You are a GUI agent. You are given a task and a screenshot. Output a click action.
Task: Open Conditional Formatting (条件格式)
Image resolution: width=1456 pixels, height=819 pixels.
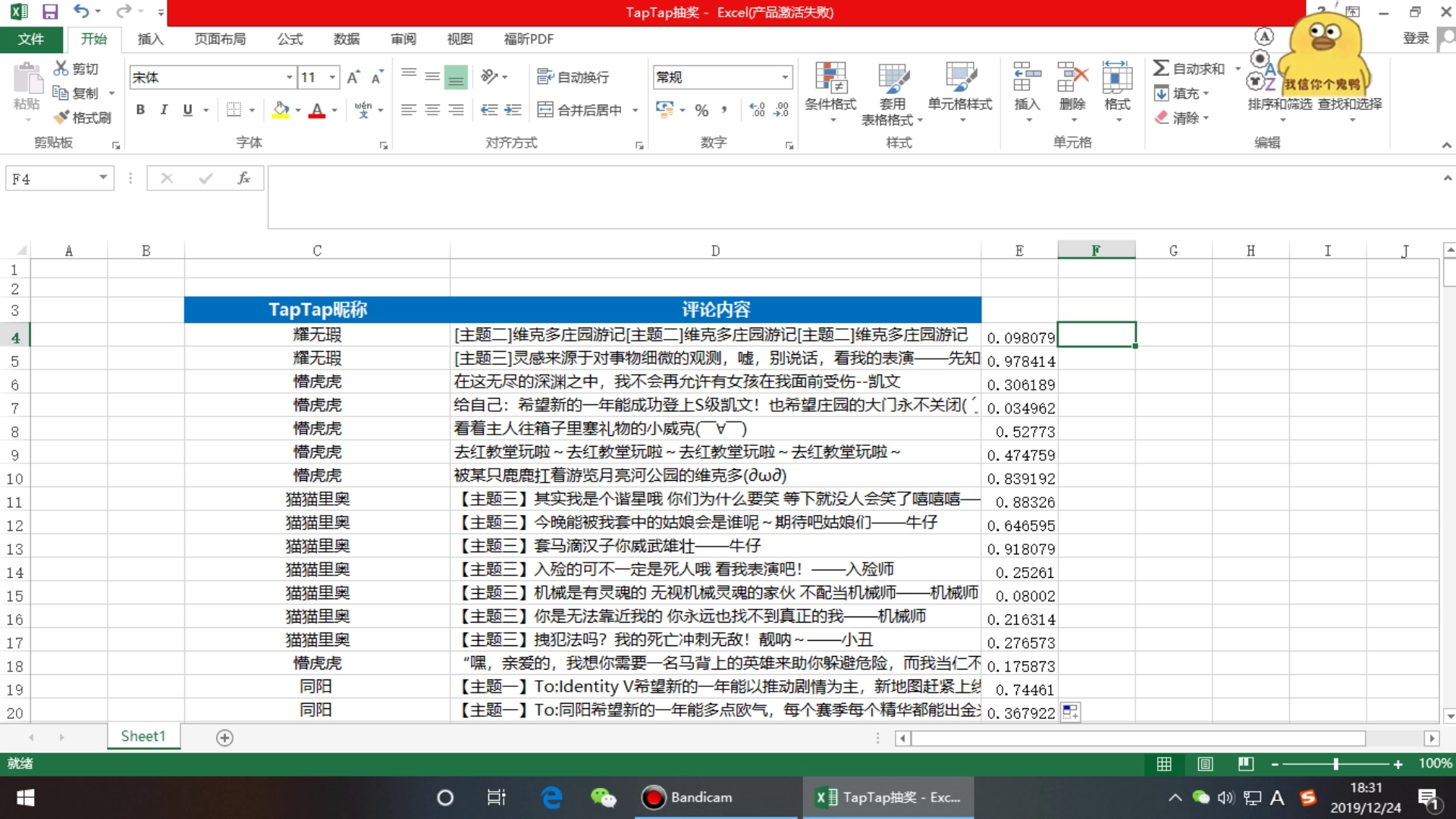(830, 91)
